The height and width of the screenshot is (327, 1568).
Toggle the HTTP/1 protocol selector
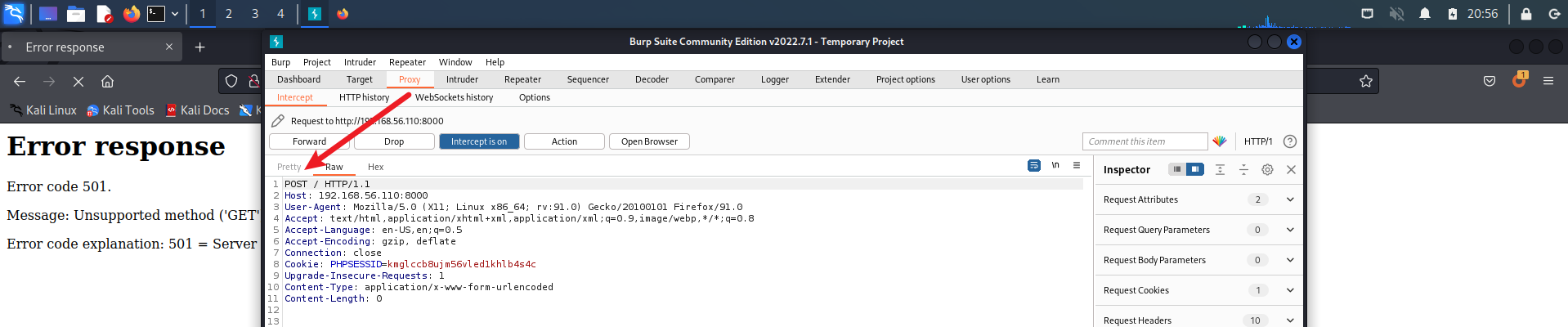tap(1258, 141)
